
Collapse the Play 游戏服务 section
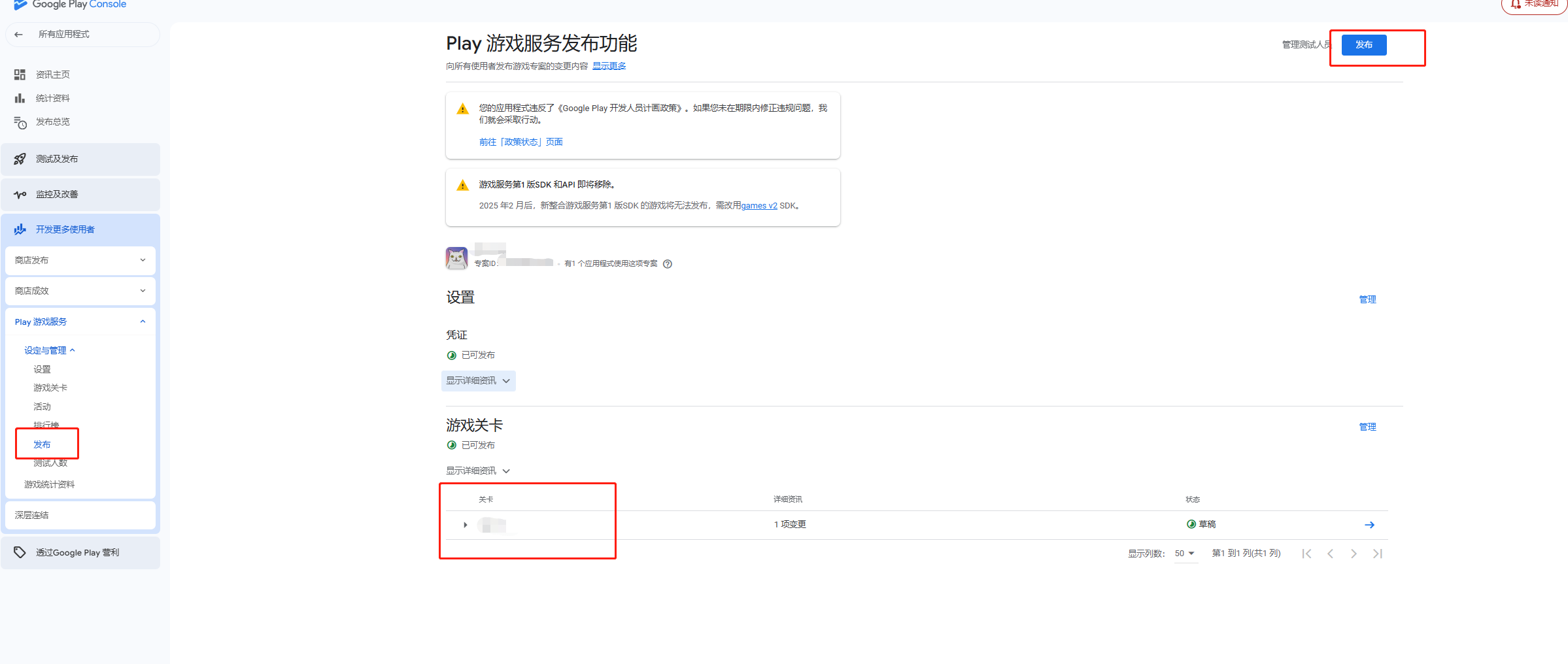pos(80,322)
